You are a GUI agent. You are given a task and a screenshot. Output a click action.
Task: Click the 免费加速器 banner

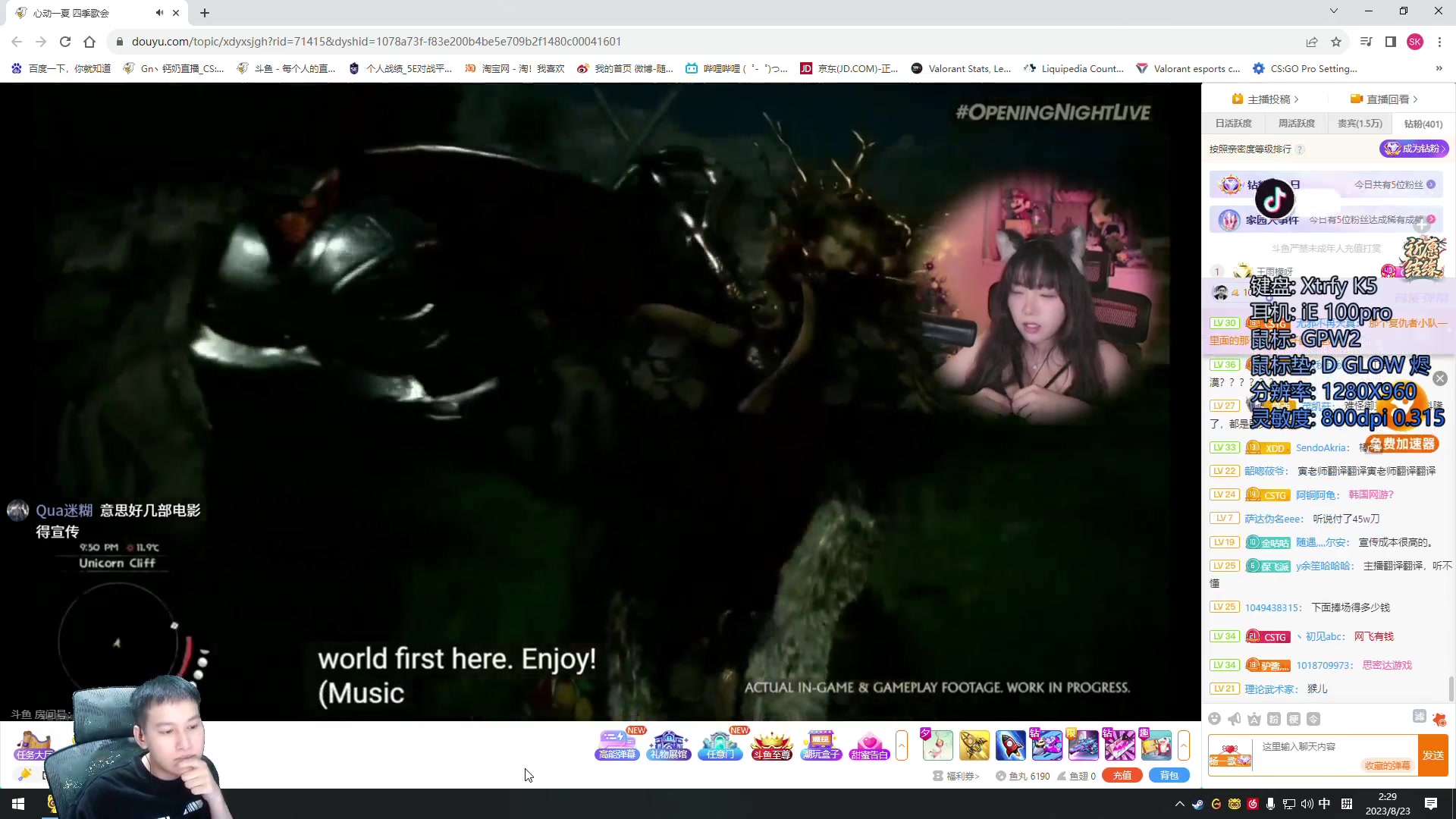click(1402, 444)
